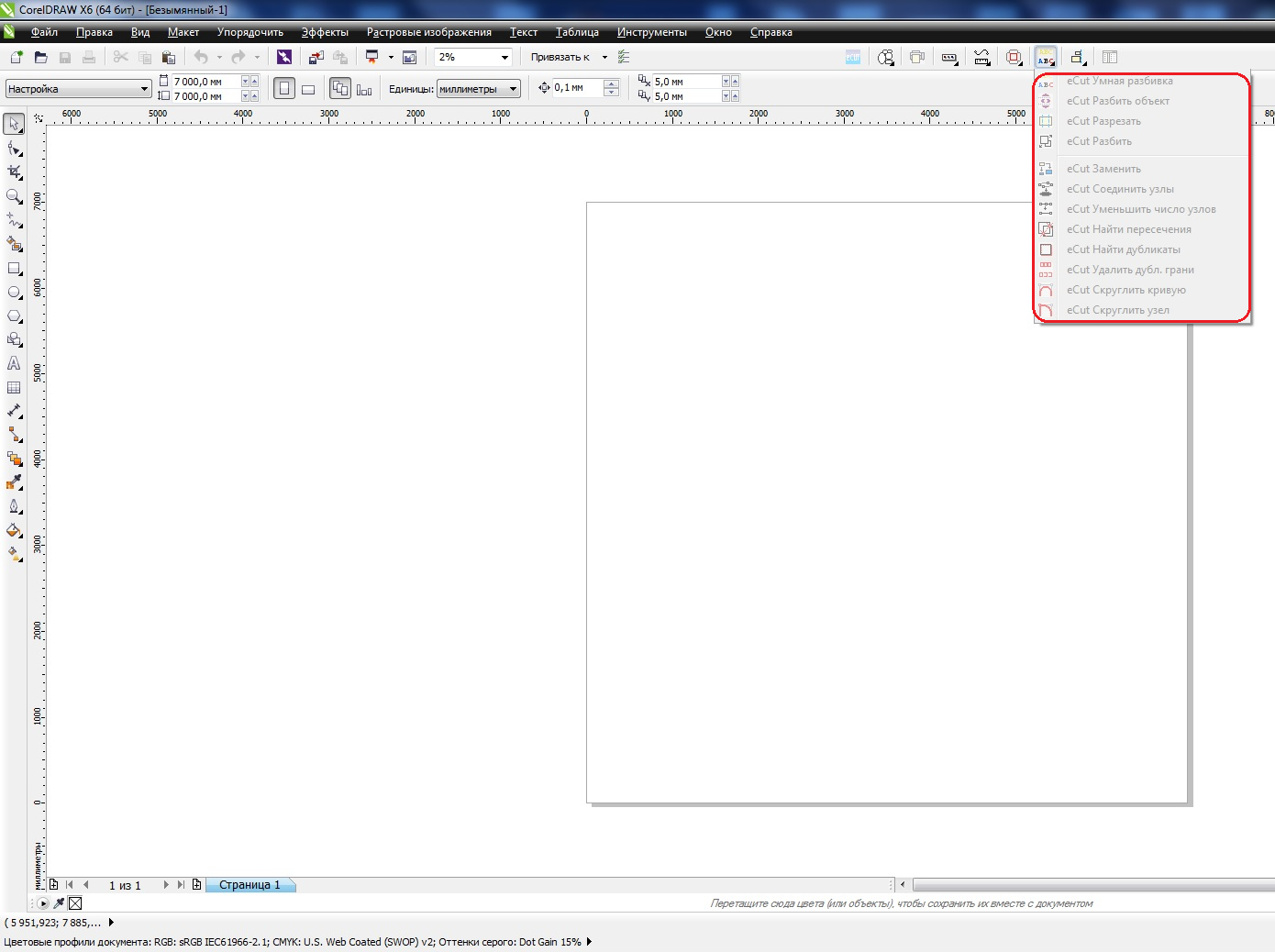Switch to the Страница 1 tab
The height and width of the screenshot is (952, 1275).
(249, 885)
